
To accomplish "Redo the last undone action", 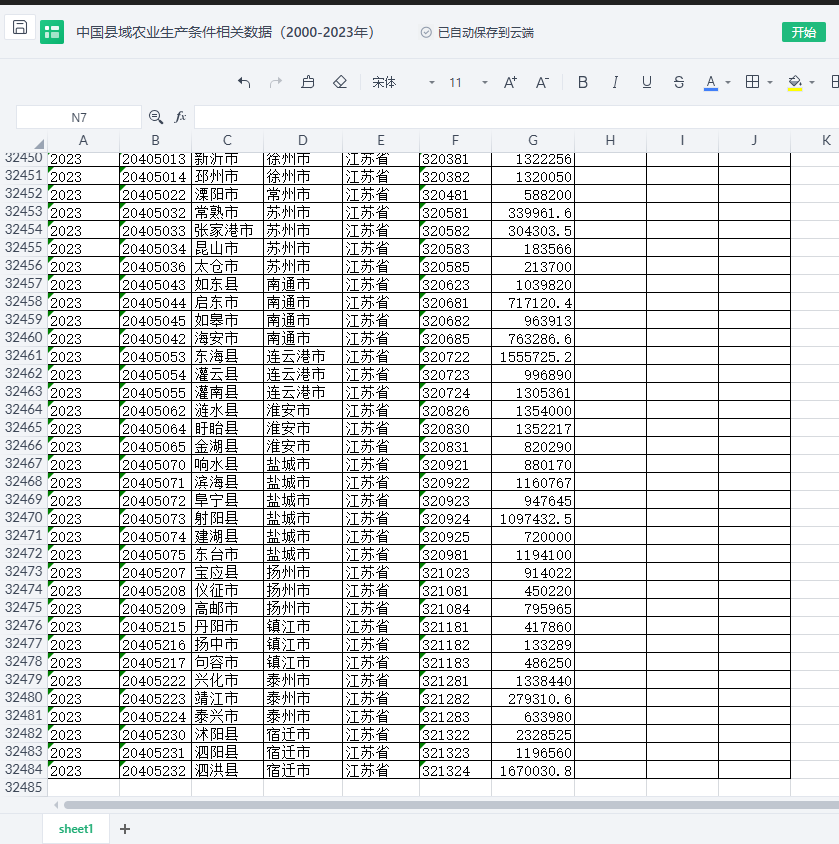I will coord(276,82).
